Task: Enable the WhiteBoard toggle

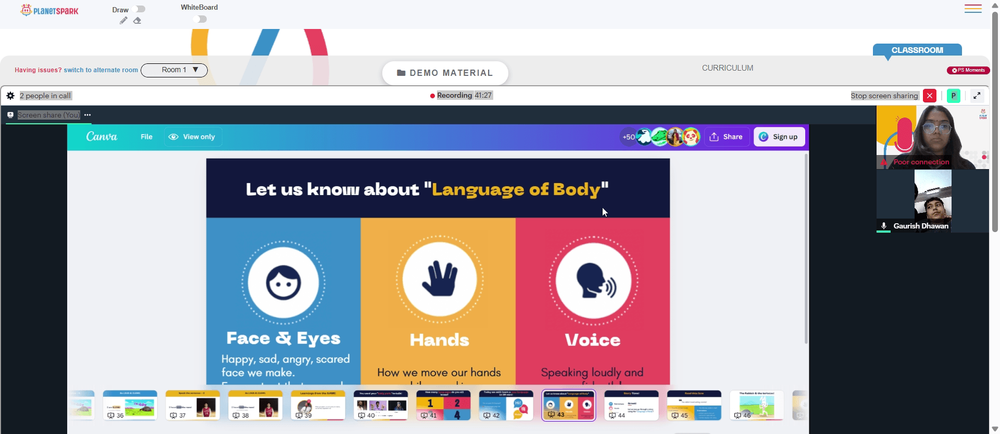Action: [x=201, y=19]
